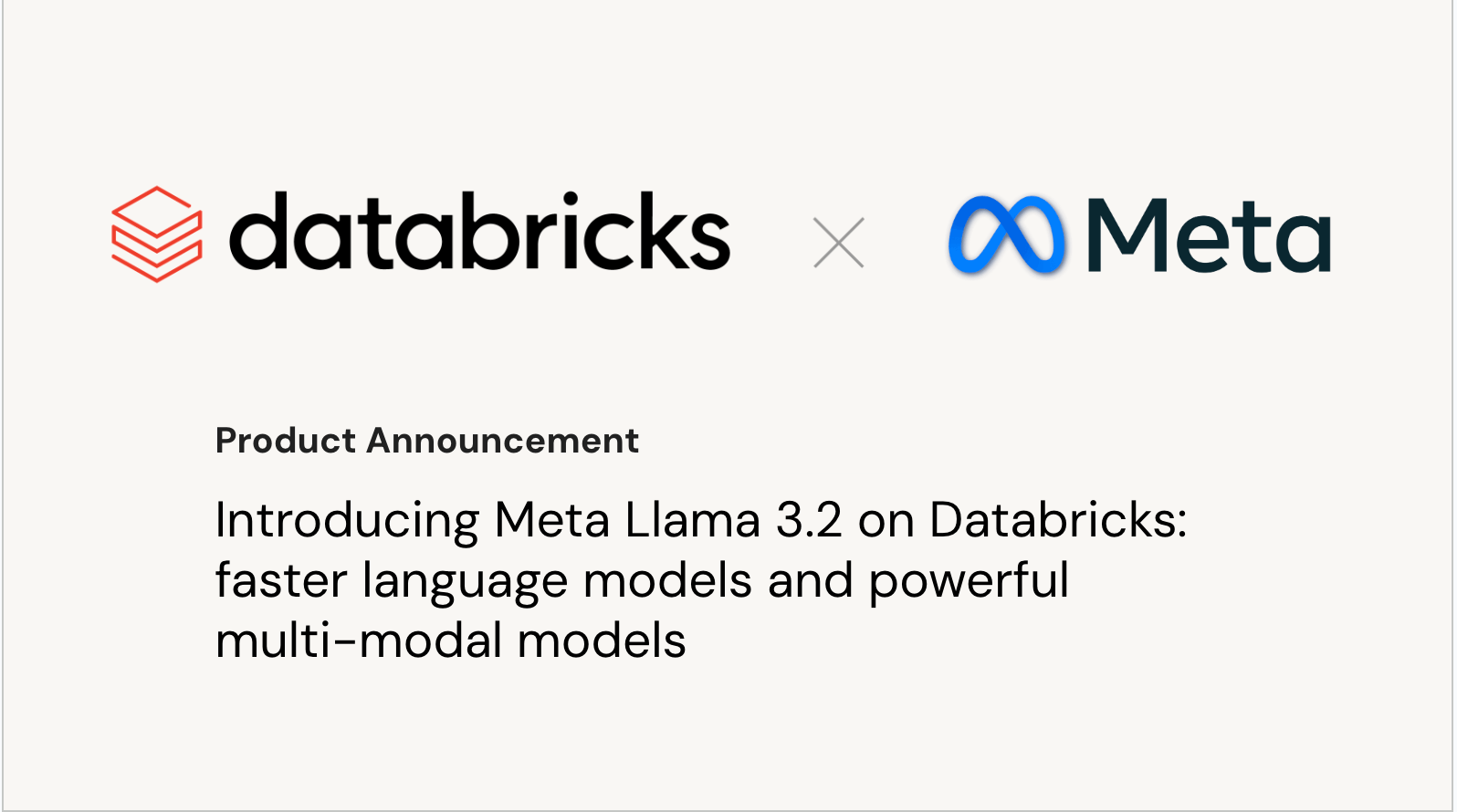
Task: Click the Databricks stacked layers logo icon
Action: pos(156,234)
